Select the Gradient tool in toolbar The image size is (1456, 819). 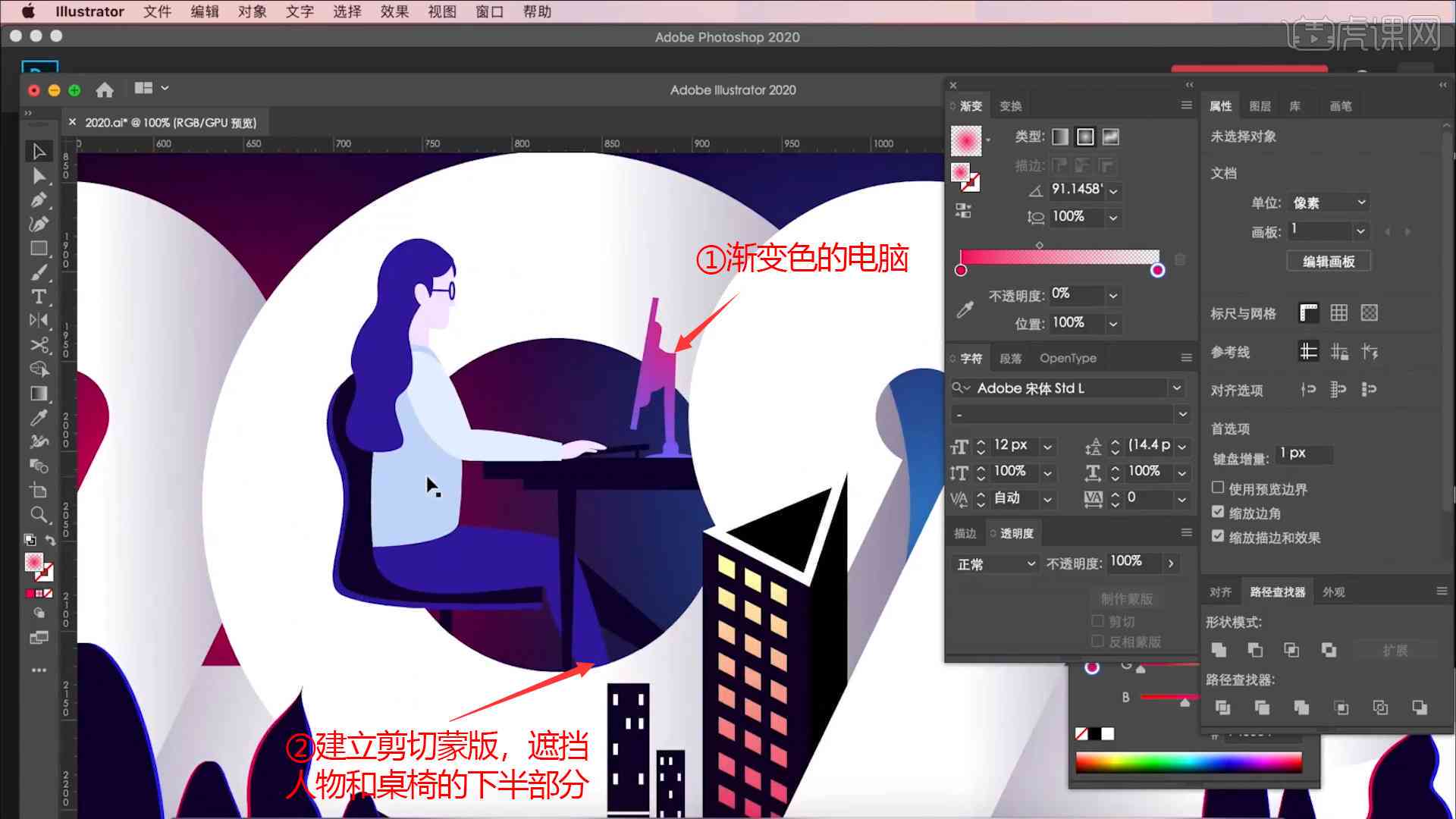[x=39, y=394]
